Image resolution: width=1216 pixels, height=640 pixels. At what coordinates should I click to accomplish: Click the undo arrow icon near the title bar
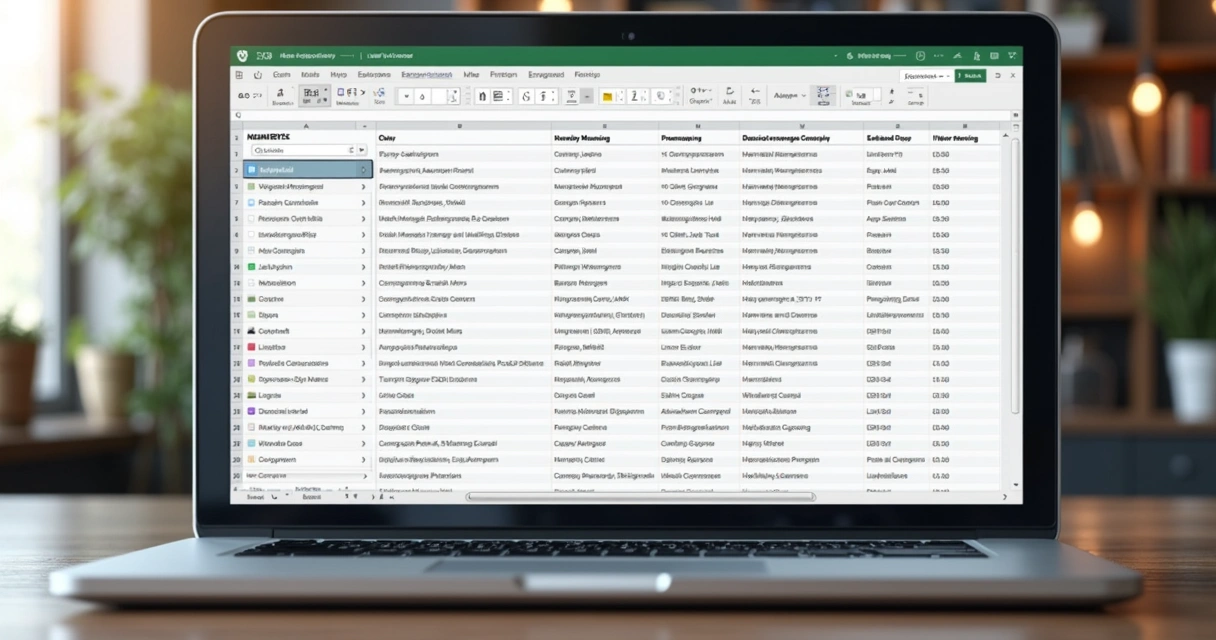(257, 74)
